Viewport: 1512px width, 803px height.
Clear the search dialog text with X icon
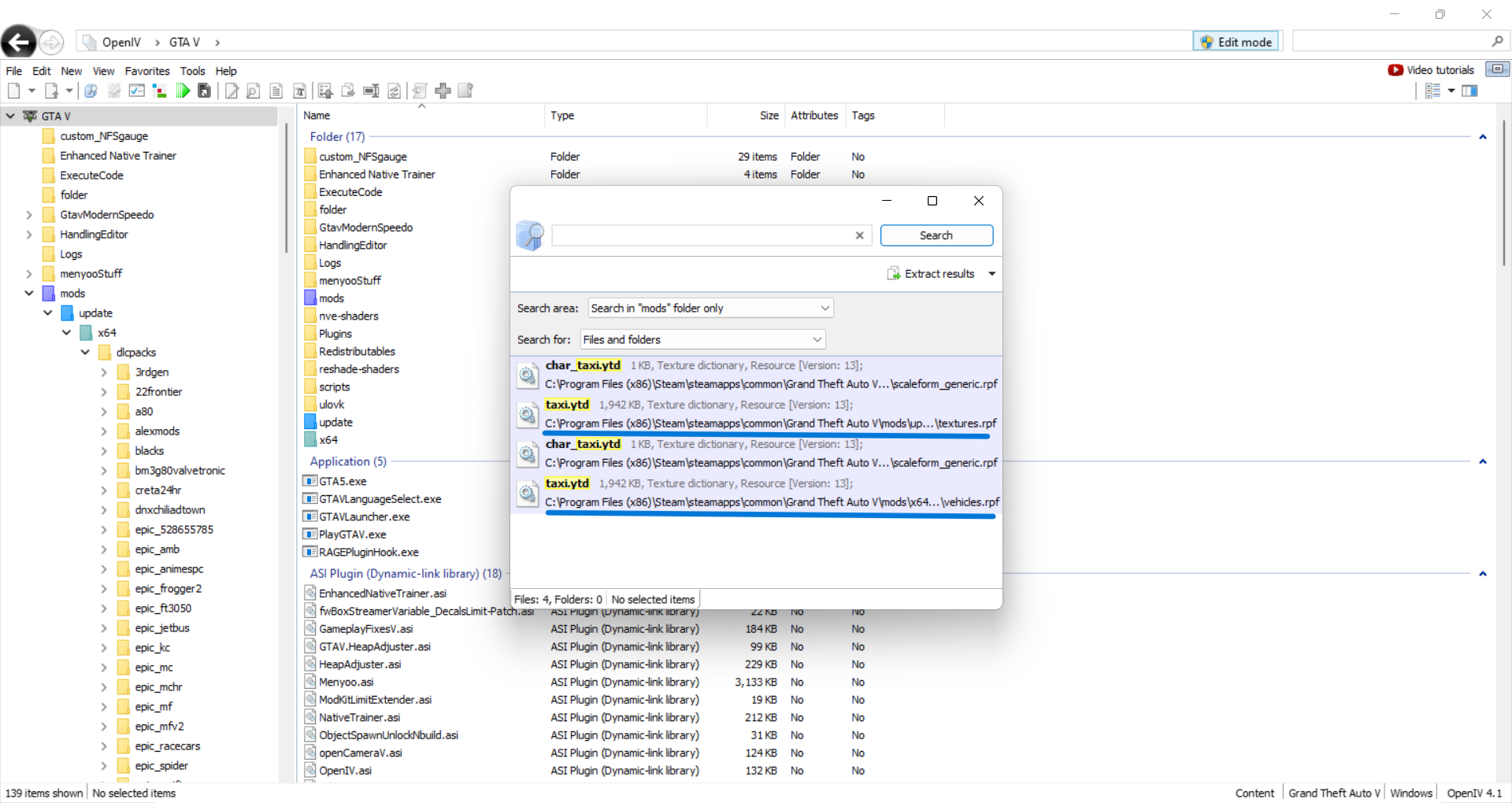pos(860,235)
